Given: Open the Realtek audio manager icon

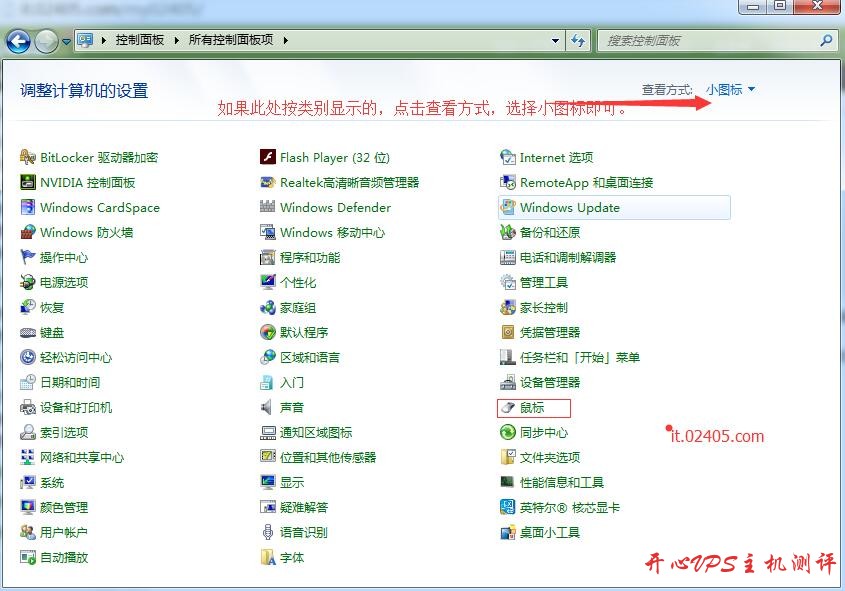Looking at the screenshot, I should 268,182.
